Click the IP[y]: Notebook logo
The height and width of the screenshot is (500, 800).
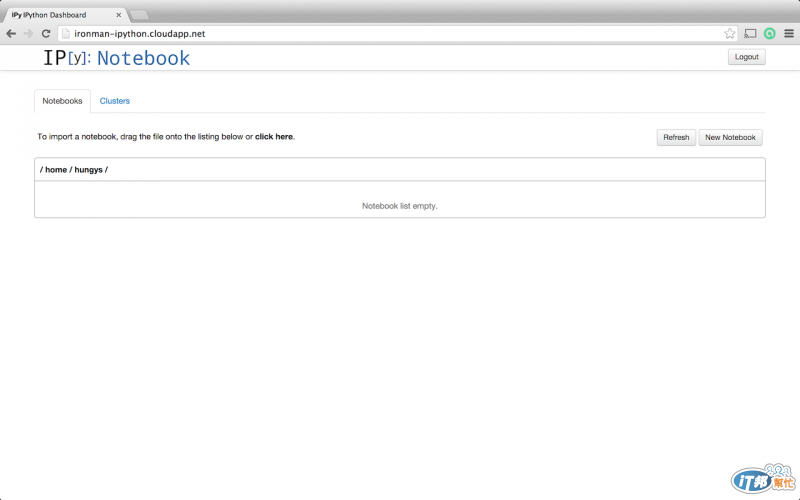click(x=116, y=58)
